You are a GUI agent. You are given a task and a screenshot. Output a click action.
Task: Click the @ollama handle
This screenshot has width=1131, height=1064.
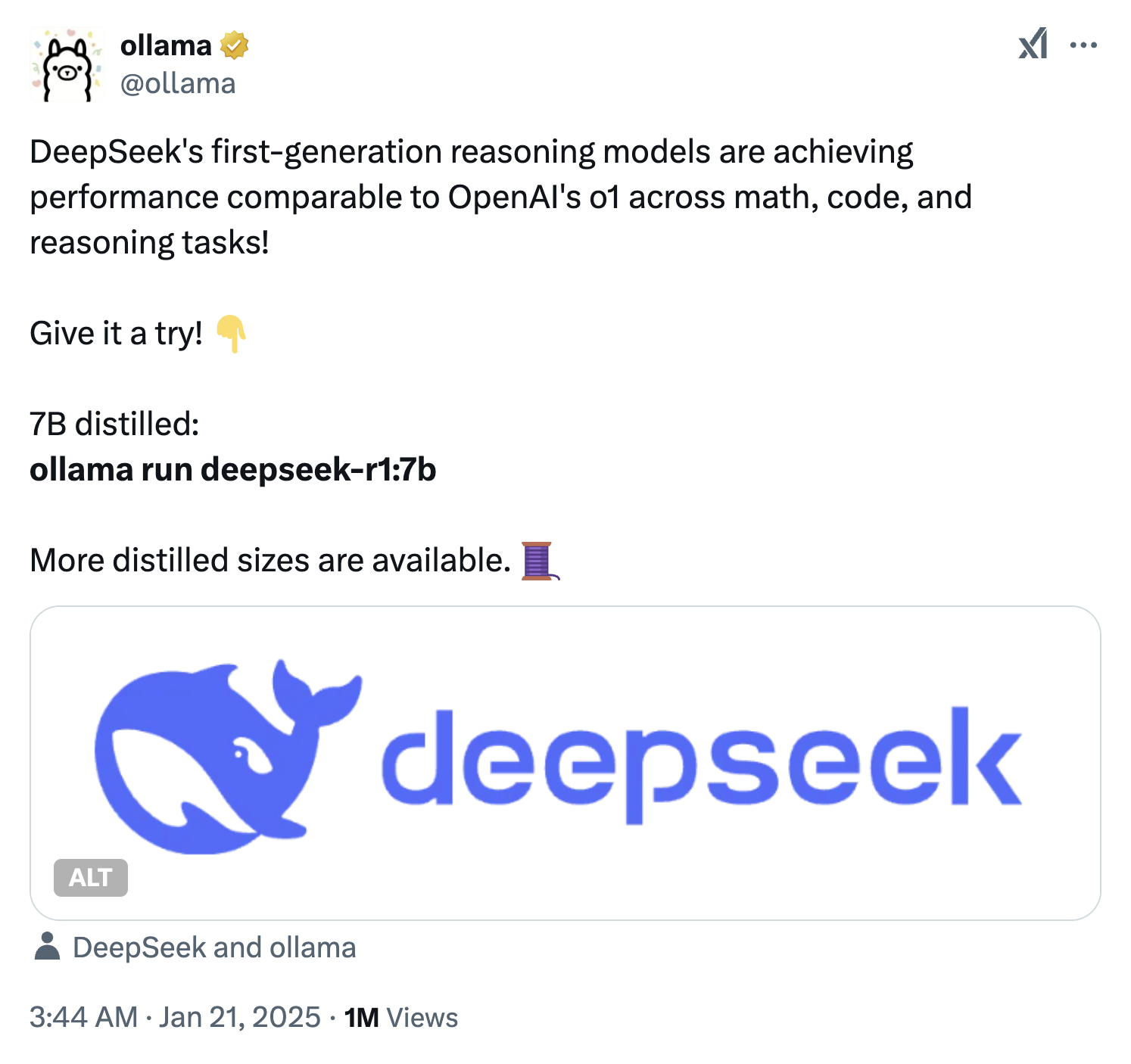[178, 83]
